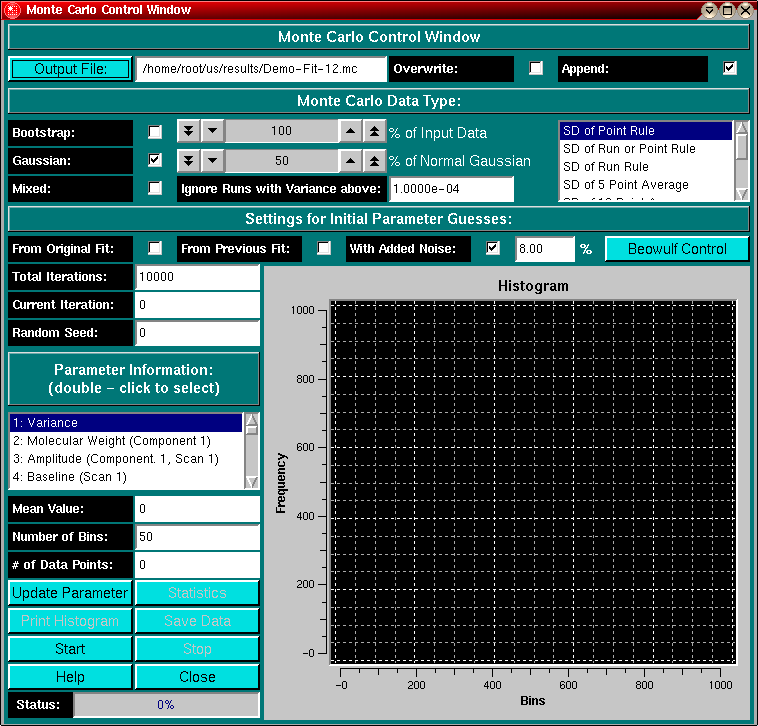Click the Bootstrap percent slider showing 100
The image size is (758, 726).
pos(281,132)
